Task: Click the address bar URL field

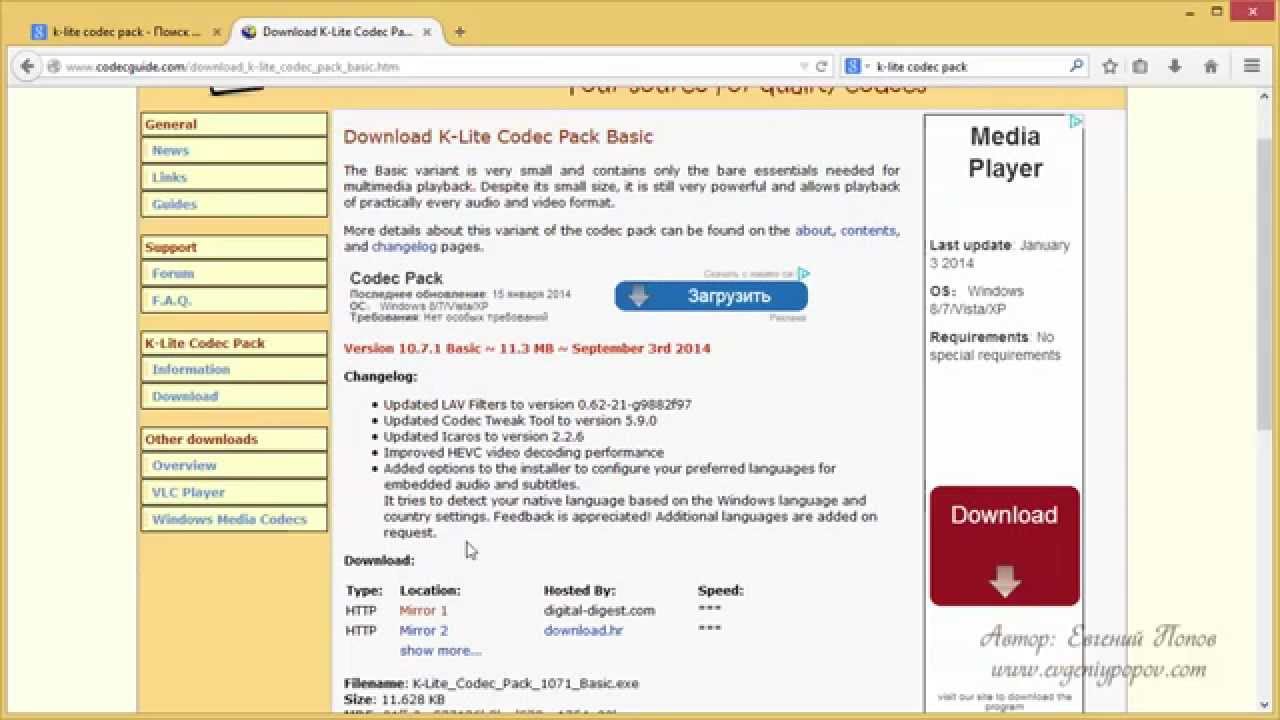Action: [x=430, y=67]
